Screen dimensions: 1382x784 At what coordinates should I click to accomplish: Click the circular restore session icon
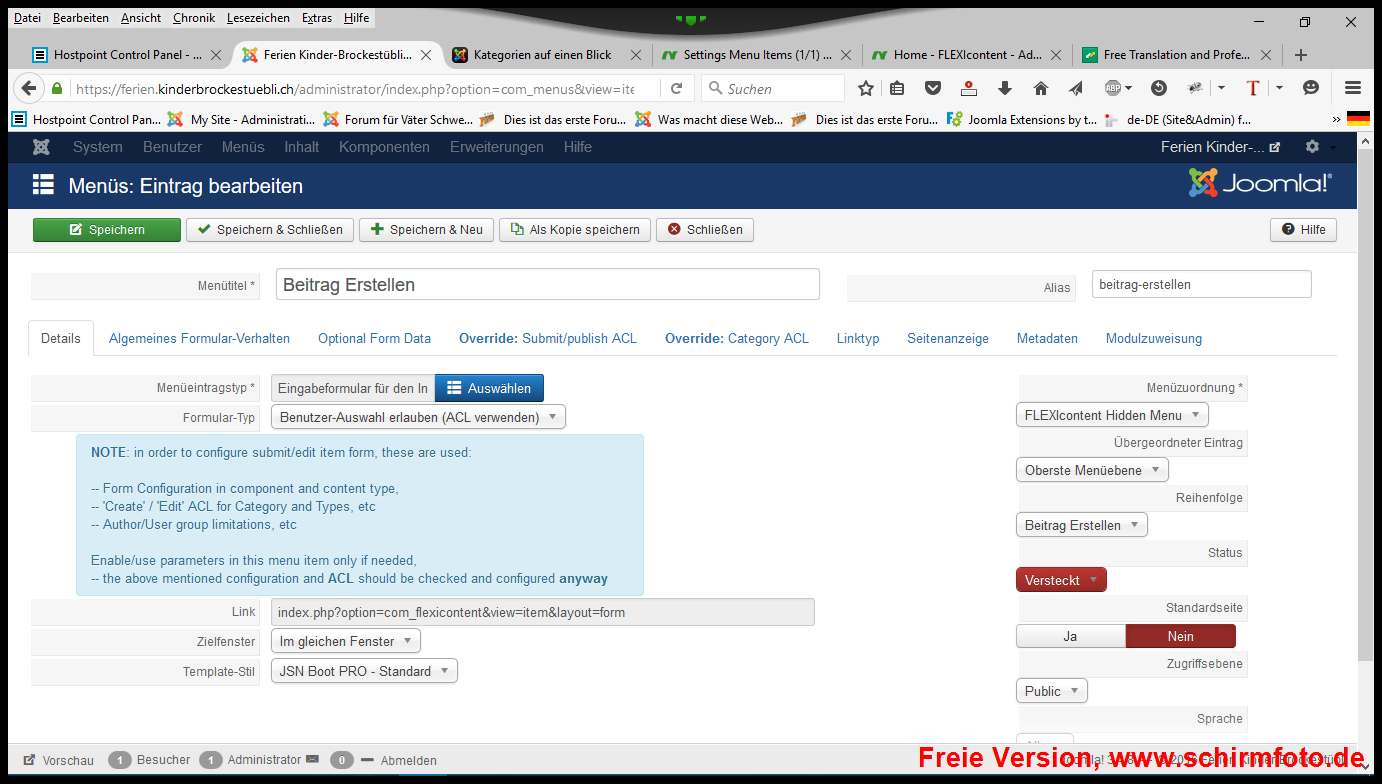tap(1159, 88)
